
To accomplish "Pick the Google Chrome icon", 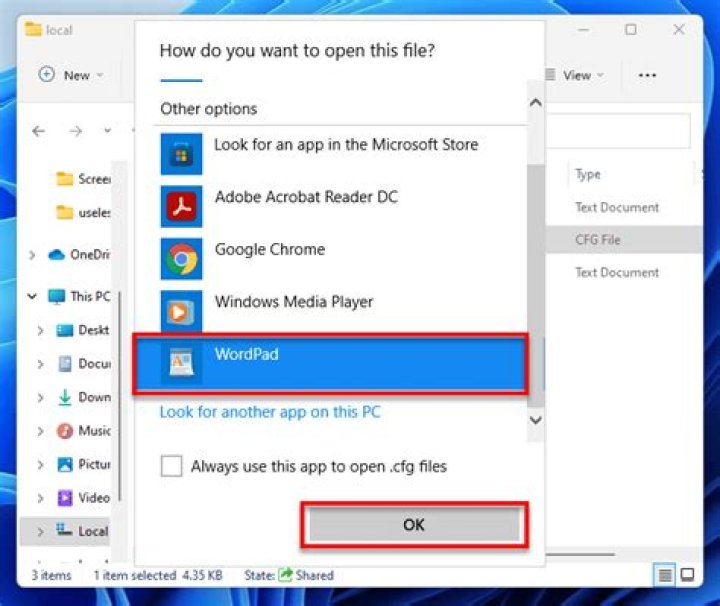I will 181,258.
